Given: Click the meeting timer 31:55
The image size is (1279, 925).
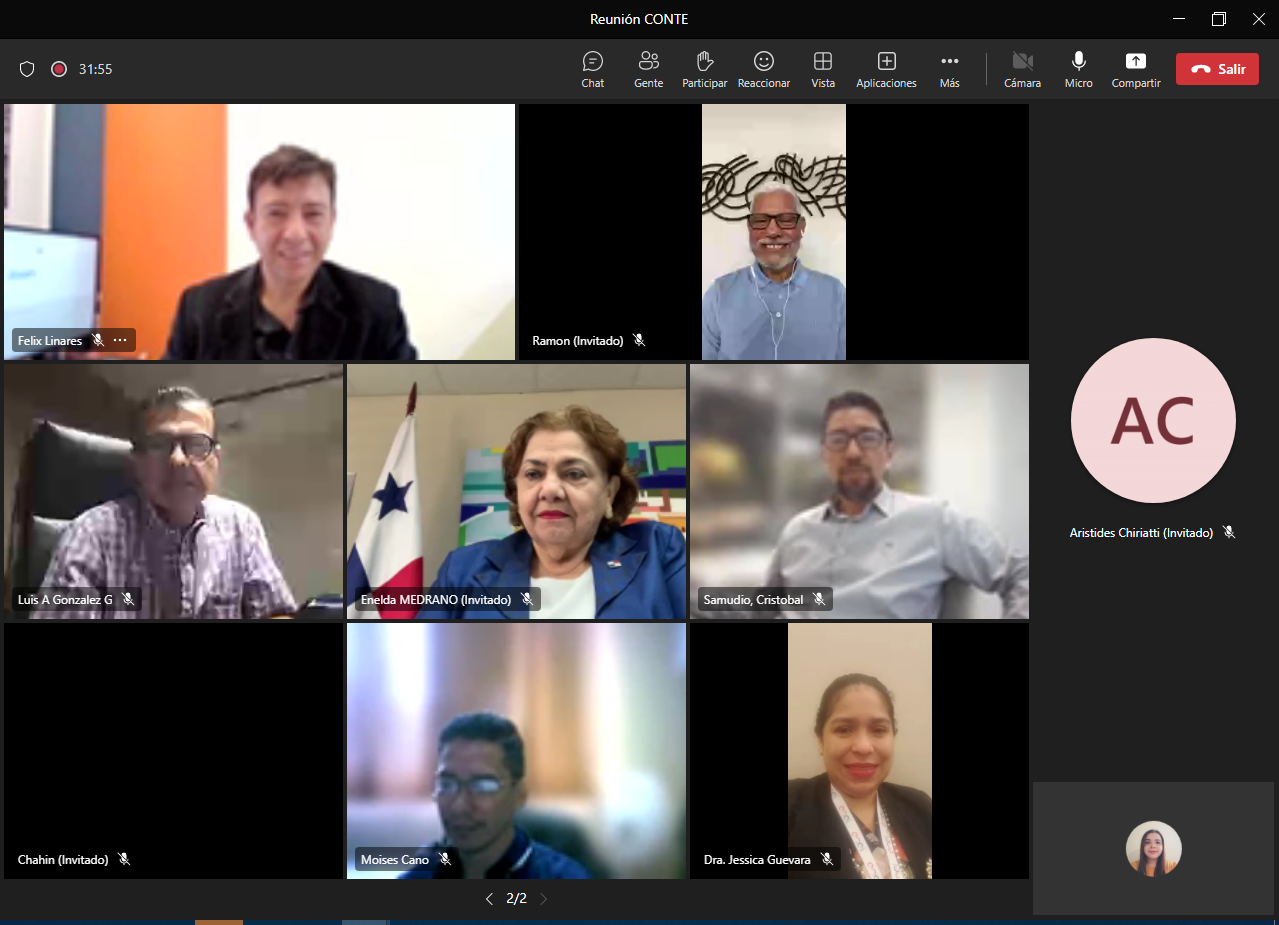Looking at the screenshot, I should (x=95, y=69).
